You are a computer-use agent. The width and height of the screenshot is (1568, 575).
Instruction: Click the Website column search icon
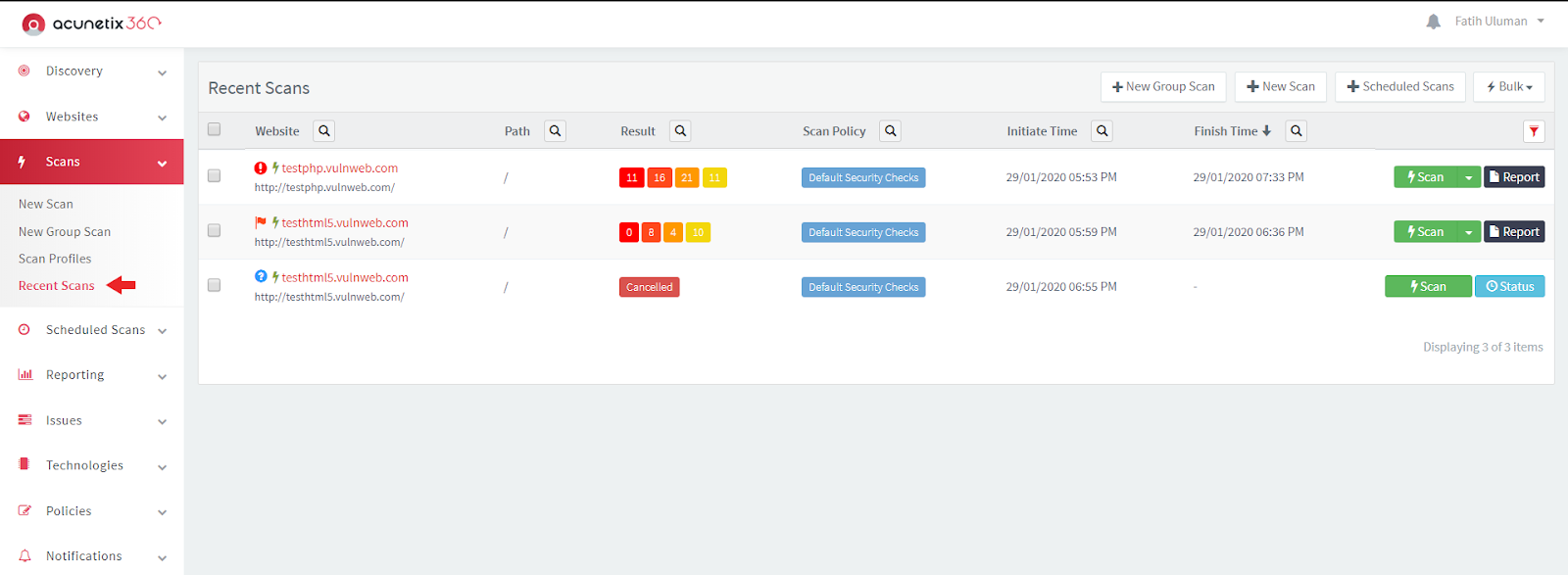(x=324, y=131)
